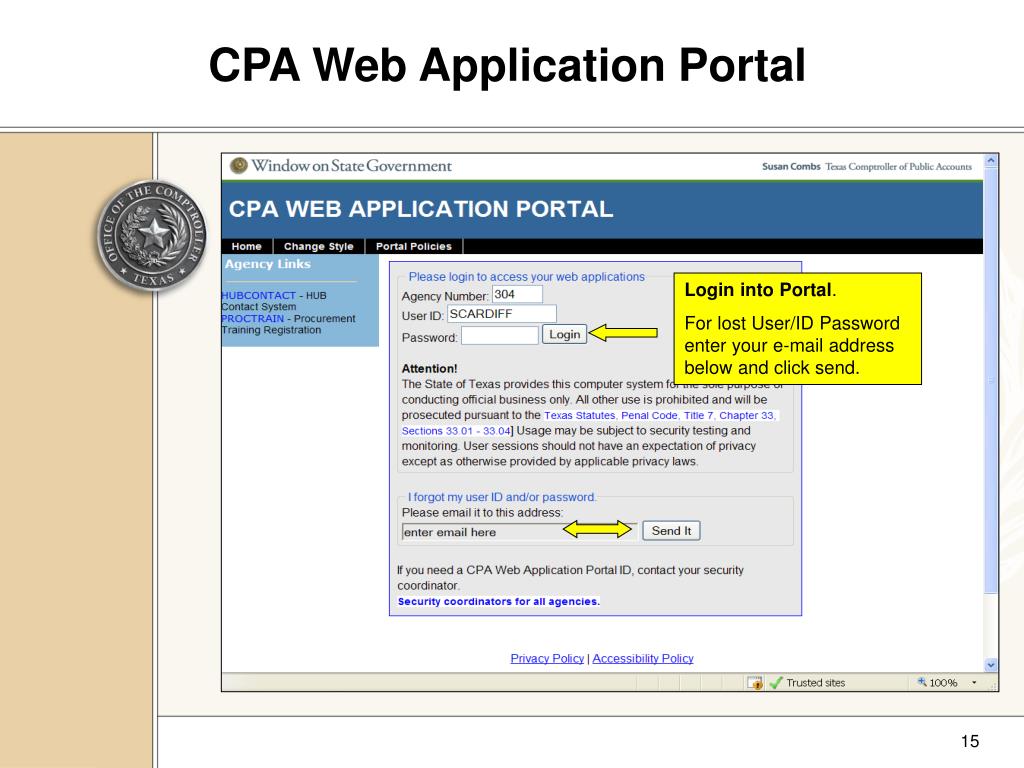Click the Attention! heading text
This screenshot has height=768, width=1024.
coord(429,368)
